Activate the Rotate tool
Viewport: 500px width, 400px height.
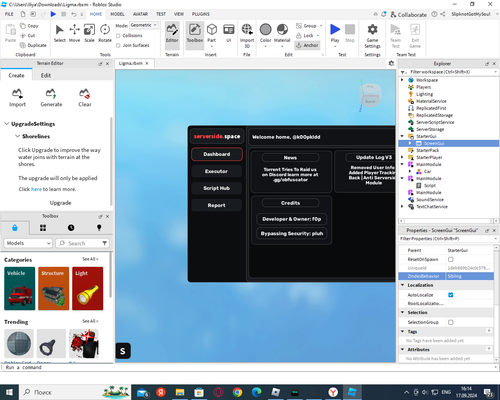(105, 33)
